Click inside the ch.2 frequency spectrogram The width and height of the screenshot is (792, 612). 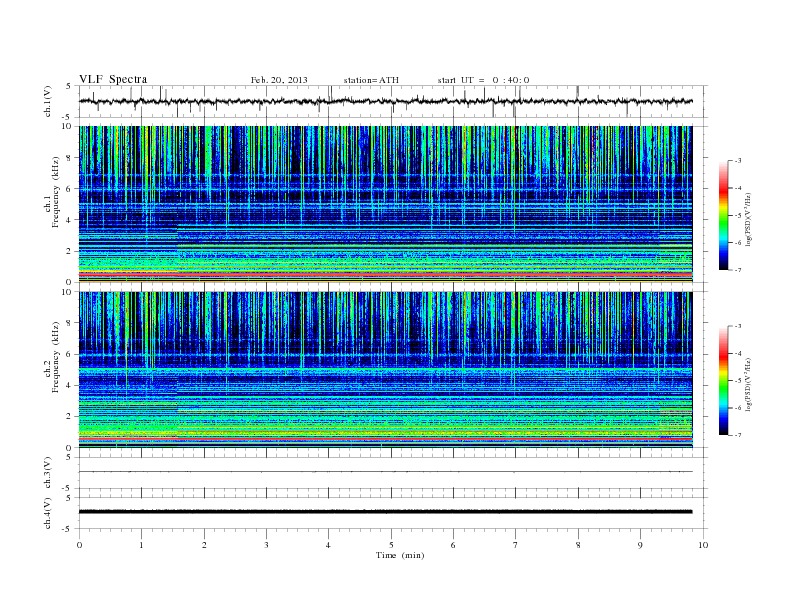385,370
